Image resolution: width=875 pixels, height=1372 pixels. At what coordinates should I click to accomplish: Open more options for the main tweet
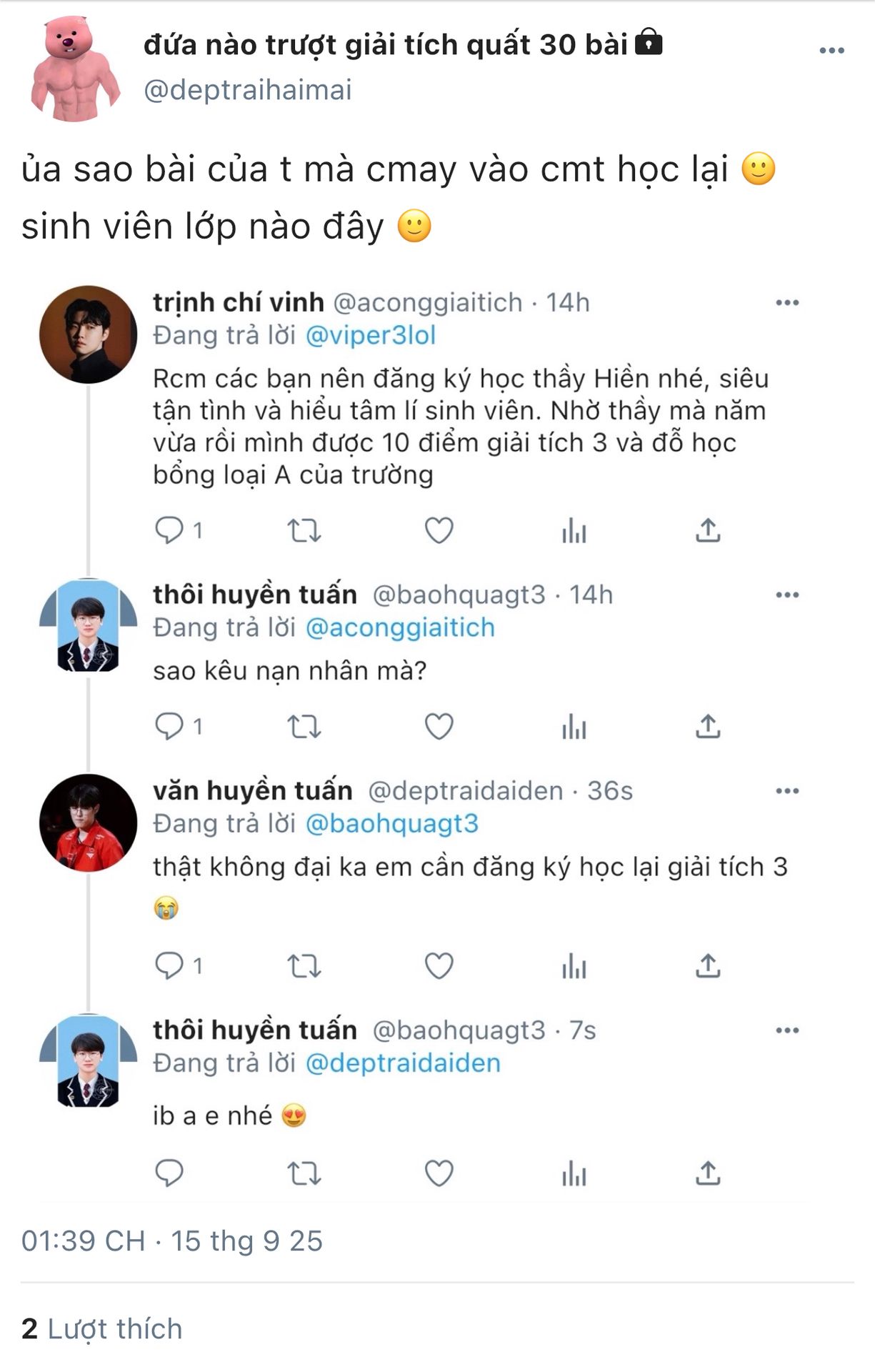(x=831, y=51)
